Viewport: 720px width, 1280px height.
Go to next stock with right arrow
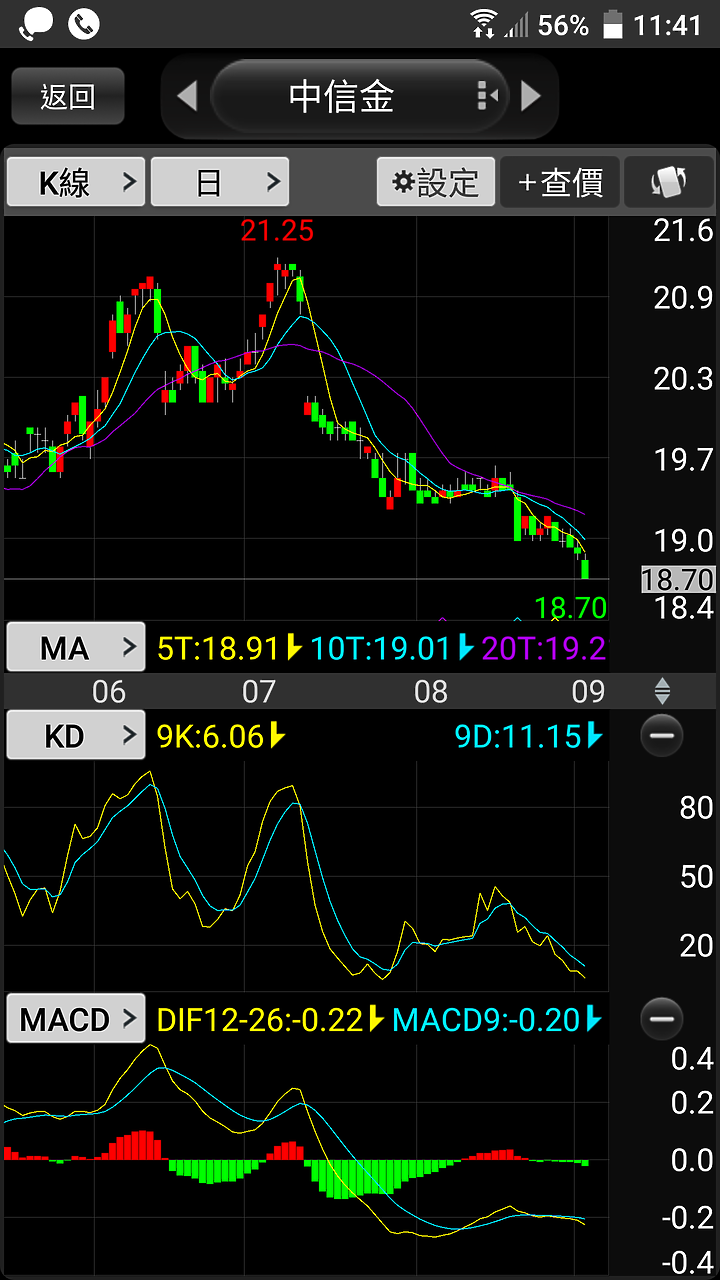[531, 96]
